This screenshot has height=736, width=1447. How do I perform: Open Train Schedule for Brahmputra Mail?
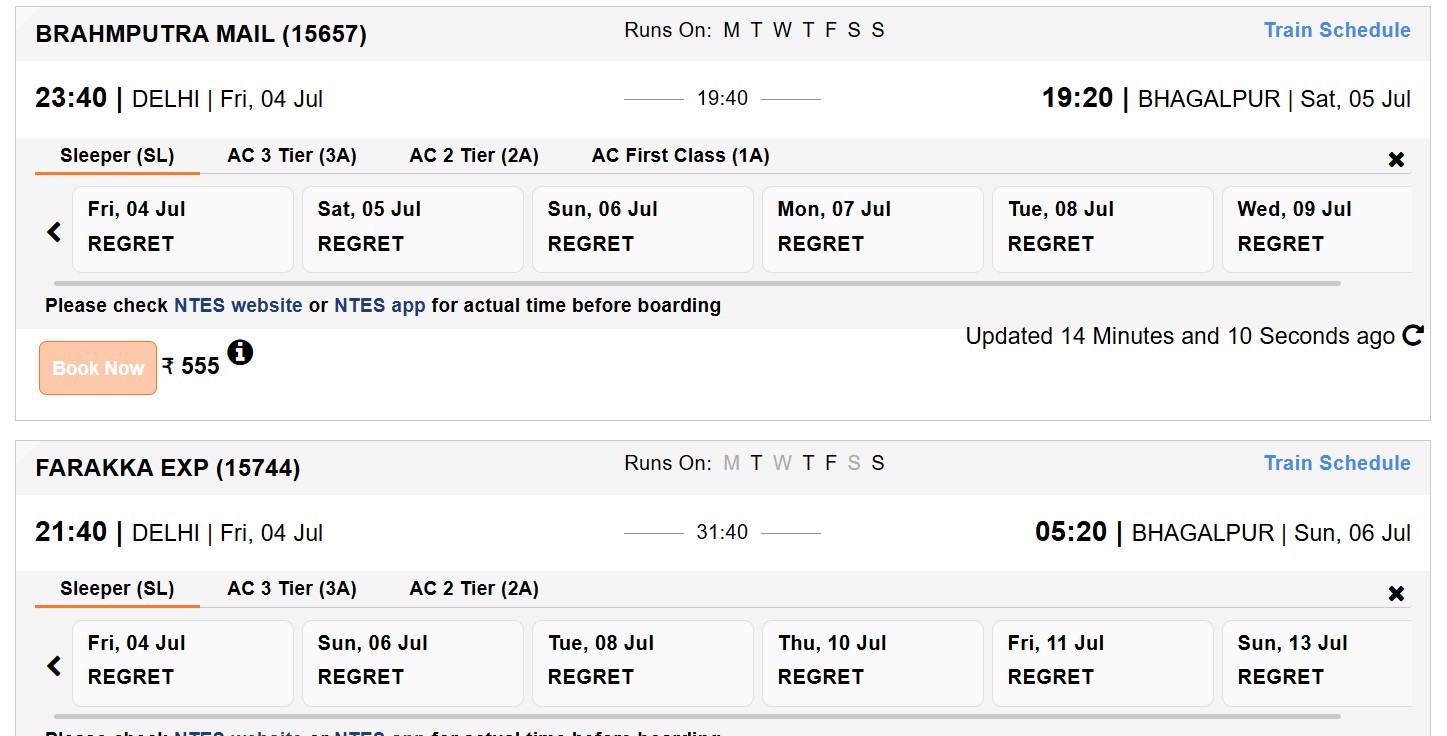[x=1336, y=30]
